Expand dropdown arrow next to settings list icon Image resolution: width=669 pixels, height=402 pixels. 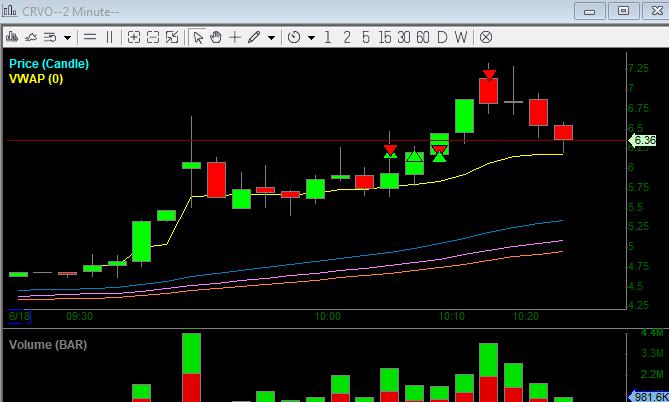(67, 38)
